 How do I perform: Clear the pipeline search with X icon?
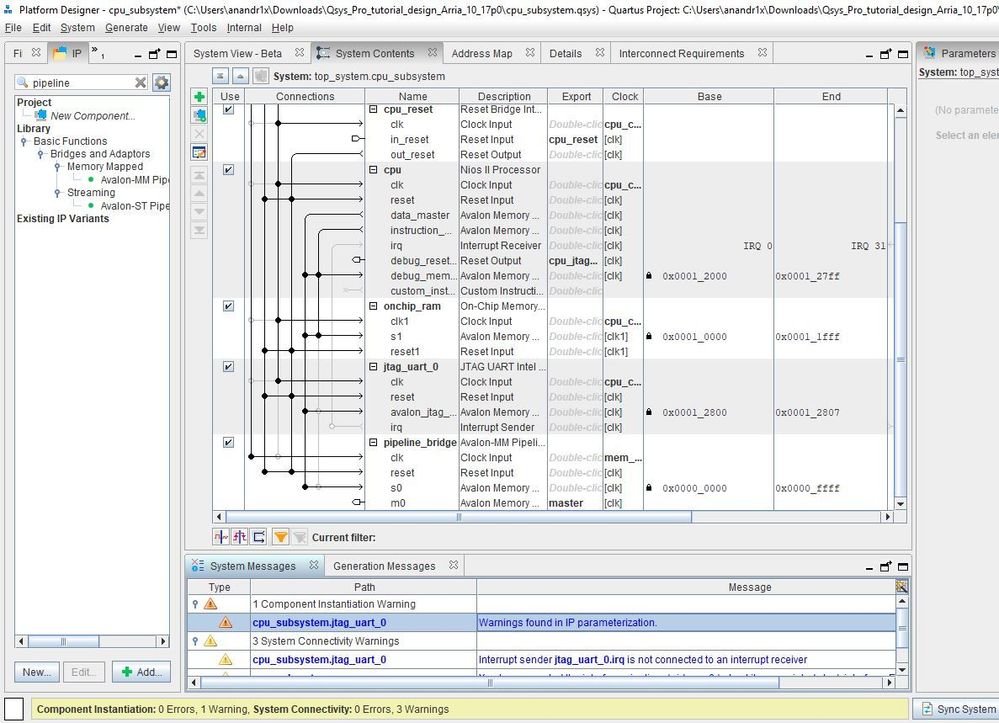coord(141,83)
